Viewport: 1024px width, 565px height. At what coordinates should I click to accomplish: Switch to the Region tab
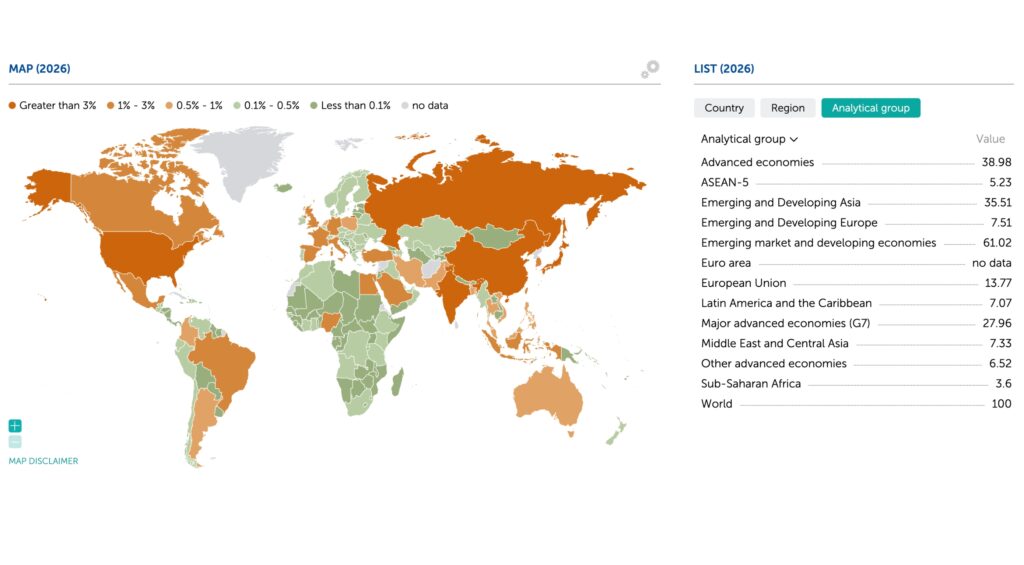click(787, 108)
